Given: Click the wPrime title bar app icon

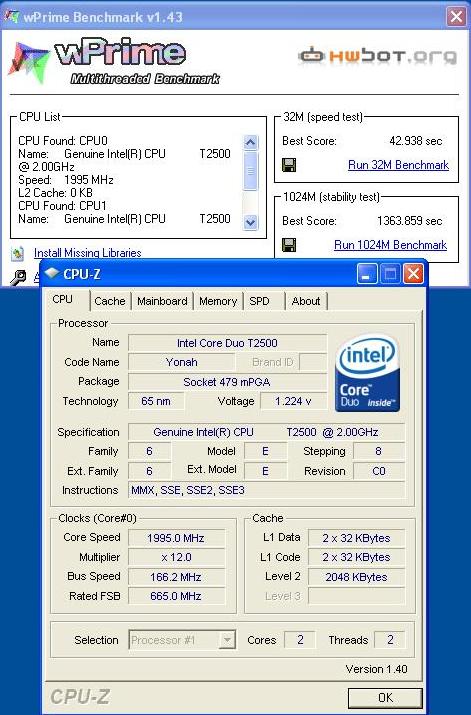Looking at the screenshot, I should (11, 17).
